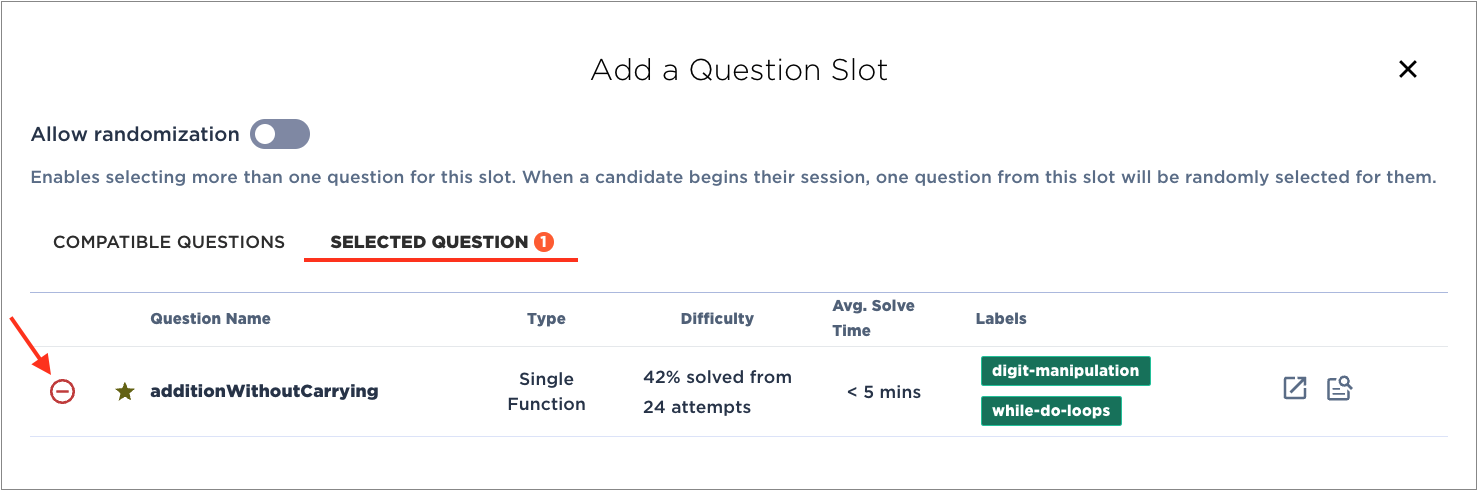Click the Difficulty column header
Viewport: 1478px width, 491px height.
(717, 319)
